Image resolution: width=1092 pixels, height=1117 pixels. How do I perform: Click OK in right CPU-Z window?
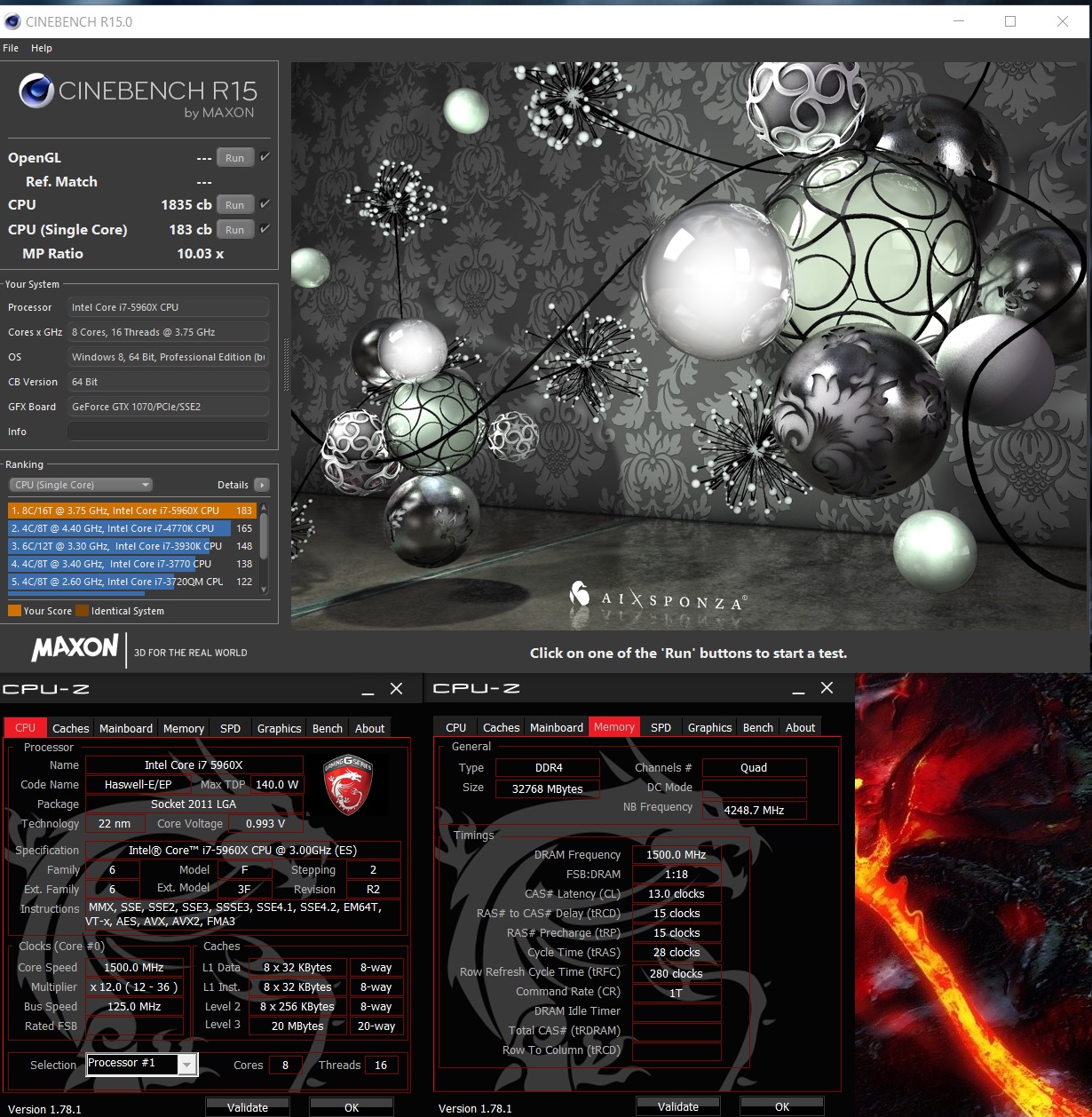[x=782, y=1106]
